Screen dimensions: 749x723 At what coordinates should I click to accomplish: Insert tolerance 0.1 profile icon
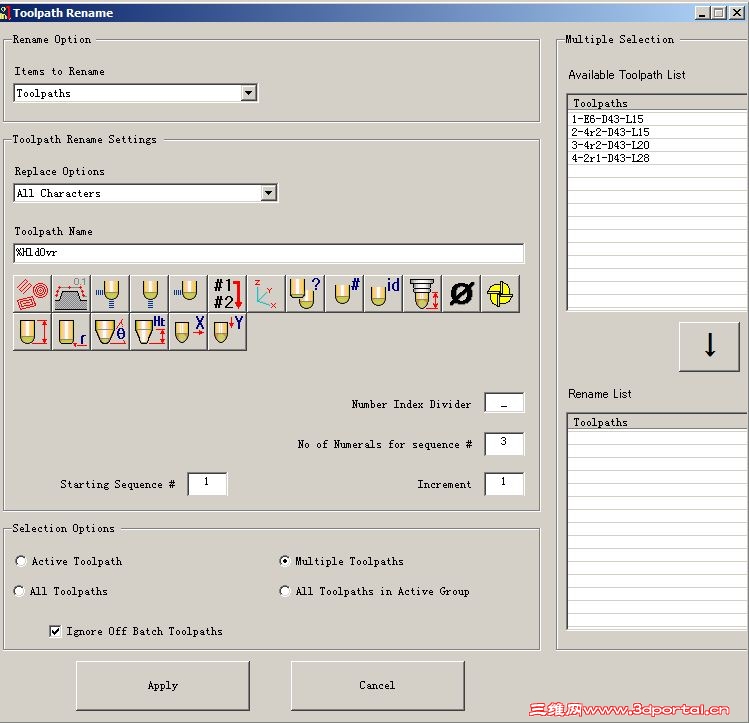coord(71,294)
